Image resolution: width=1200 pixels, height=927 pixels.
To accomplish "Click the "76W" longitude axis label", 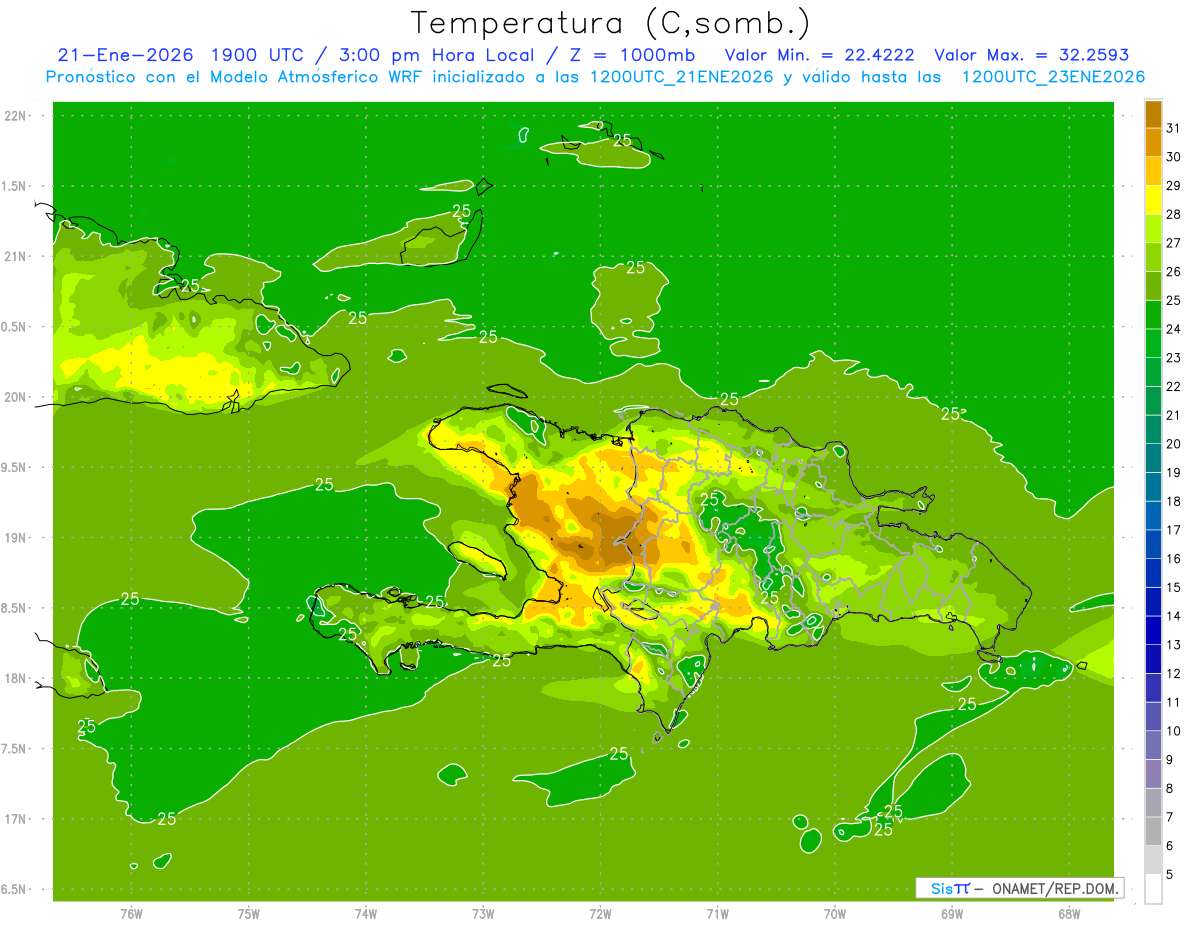I will (131, 913).
